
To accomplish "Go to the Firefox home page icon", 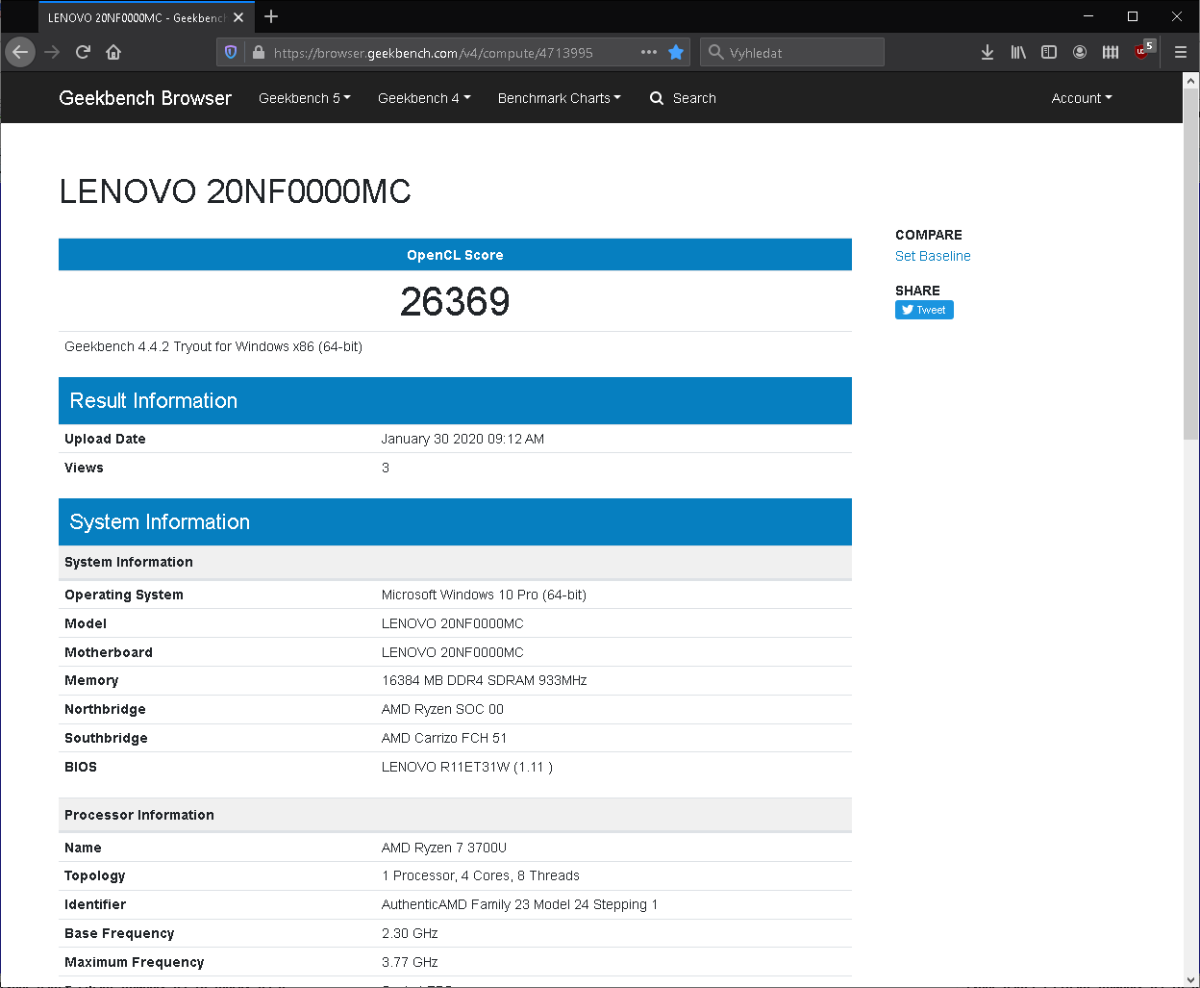I will 114,52.
